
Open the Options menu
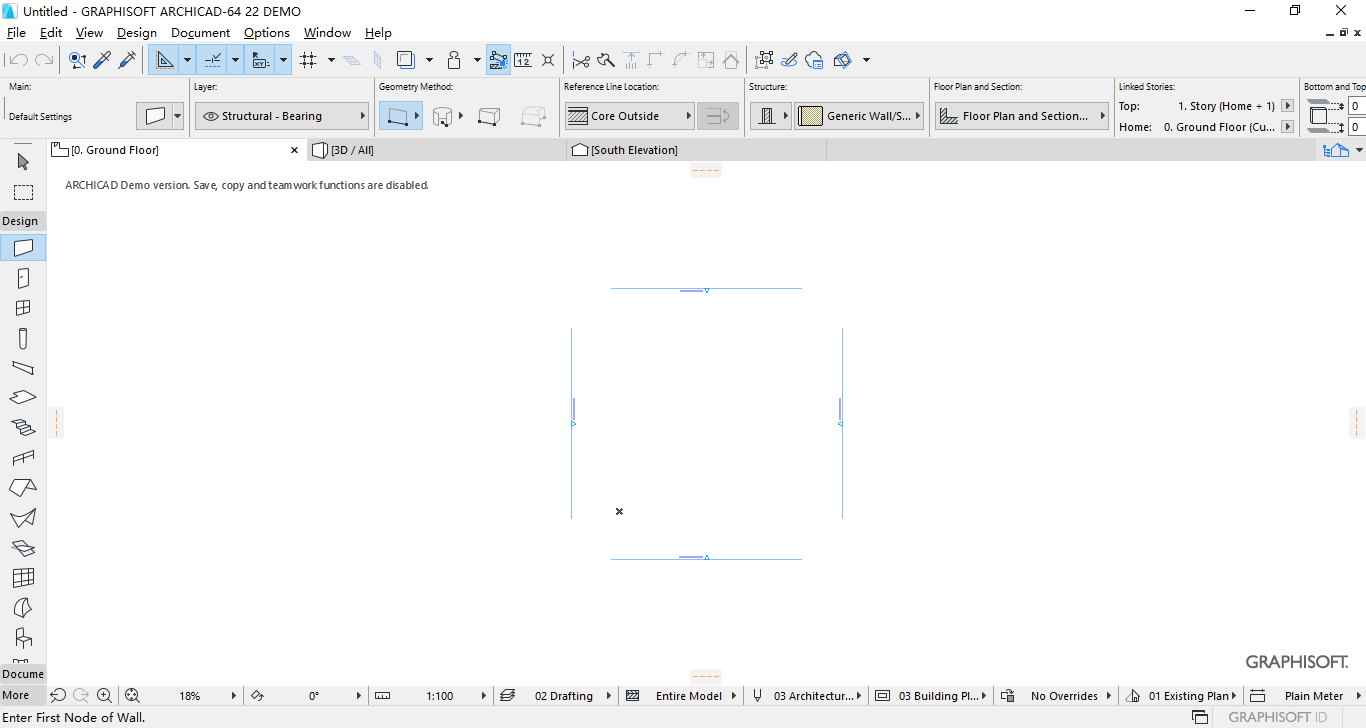click(x=267, y=33)
